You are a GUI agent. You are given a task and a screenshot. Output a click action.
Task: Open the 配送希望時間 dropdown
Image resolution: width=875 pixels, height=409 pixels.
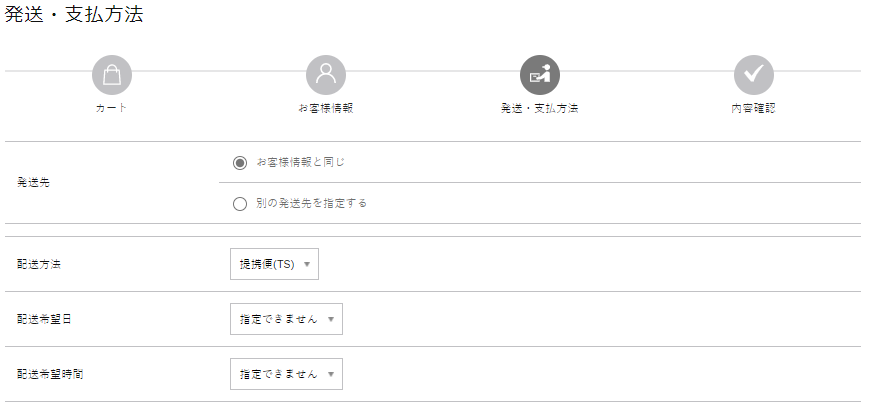tap(286, 374)
